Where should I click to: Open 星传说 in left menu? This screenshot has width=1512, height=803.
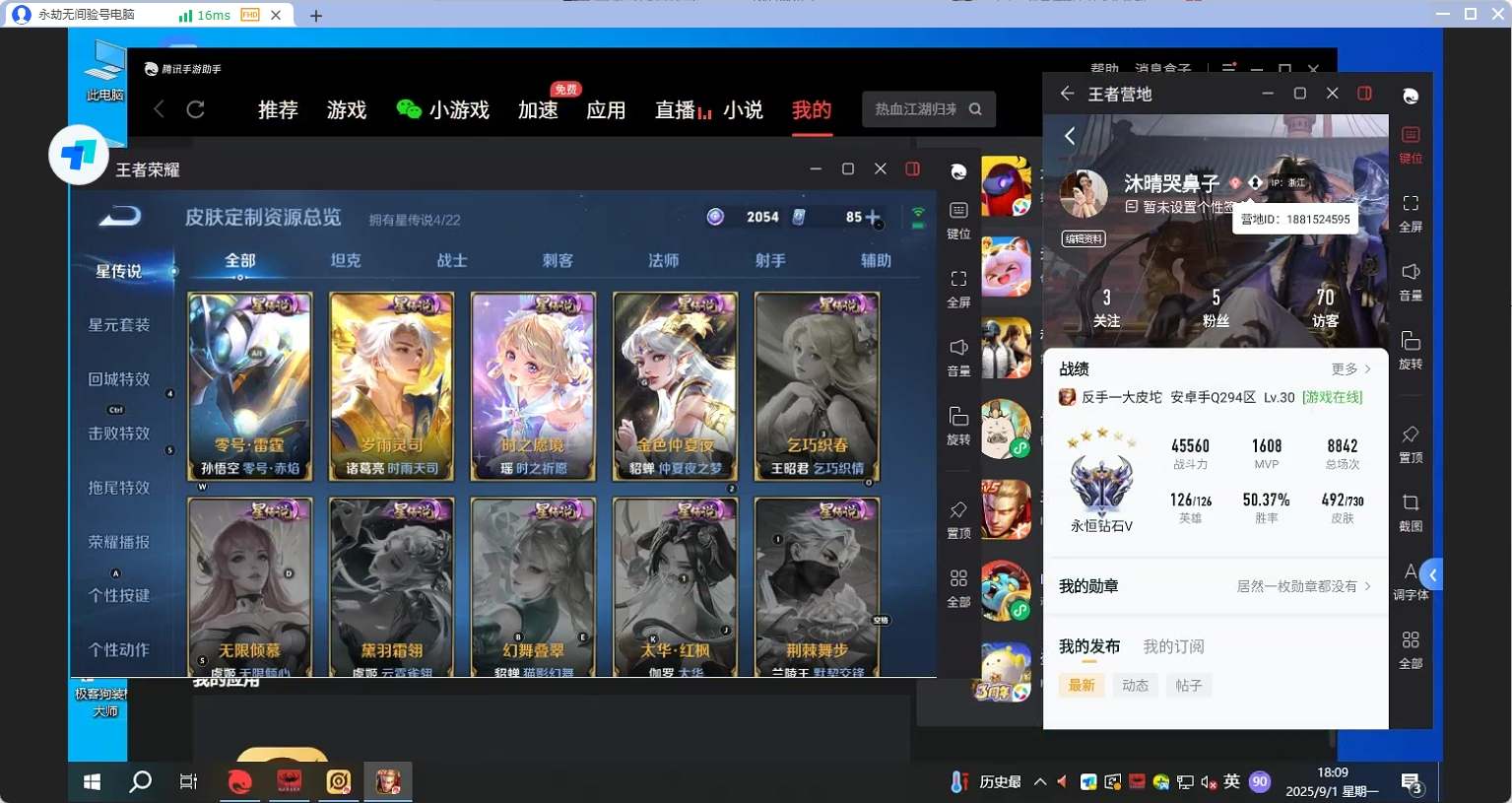[x=119, y=271]
